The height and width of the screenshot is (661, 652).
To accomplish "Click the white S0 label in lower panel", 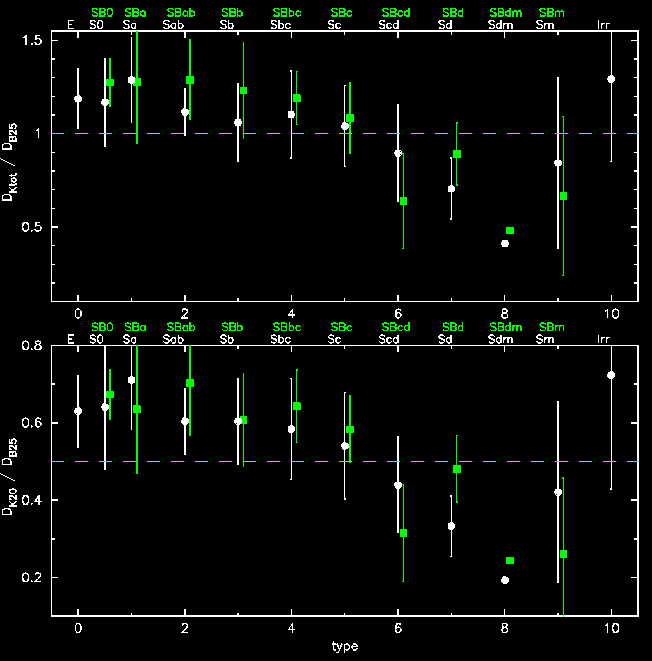I will tap(97, 339).
